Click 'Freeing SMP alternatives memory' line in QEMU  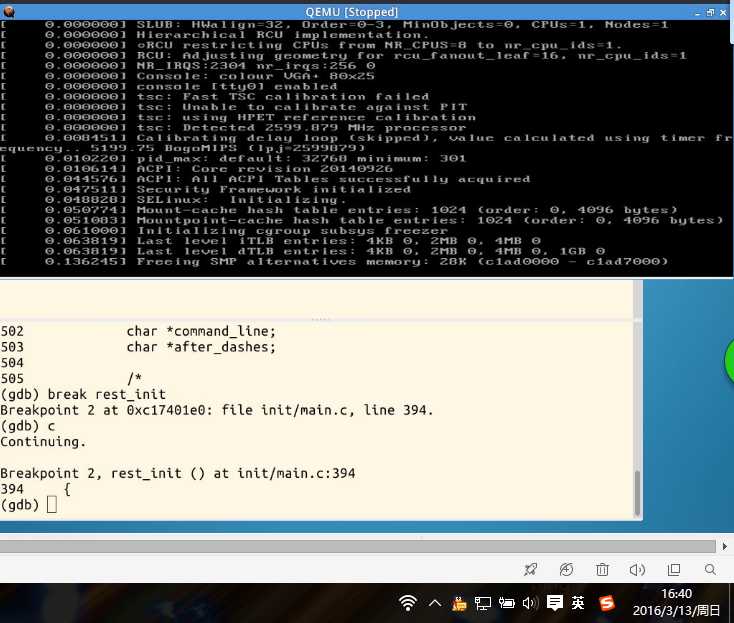[x=402, y=262]
